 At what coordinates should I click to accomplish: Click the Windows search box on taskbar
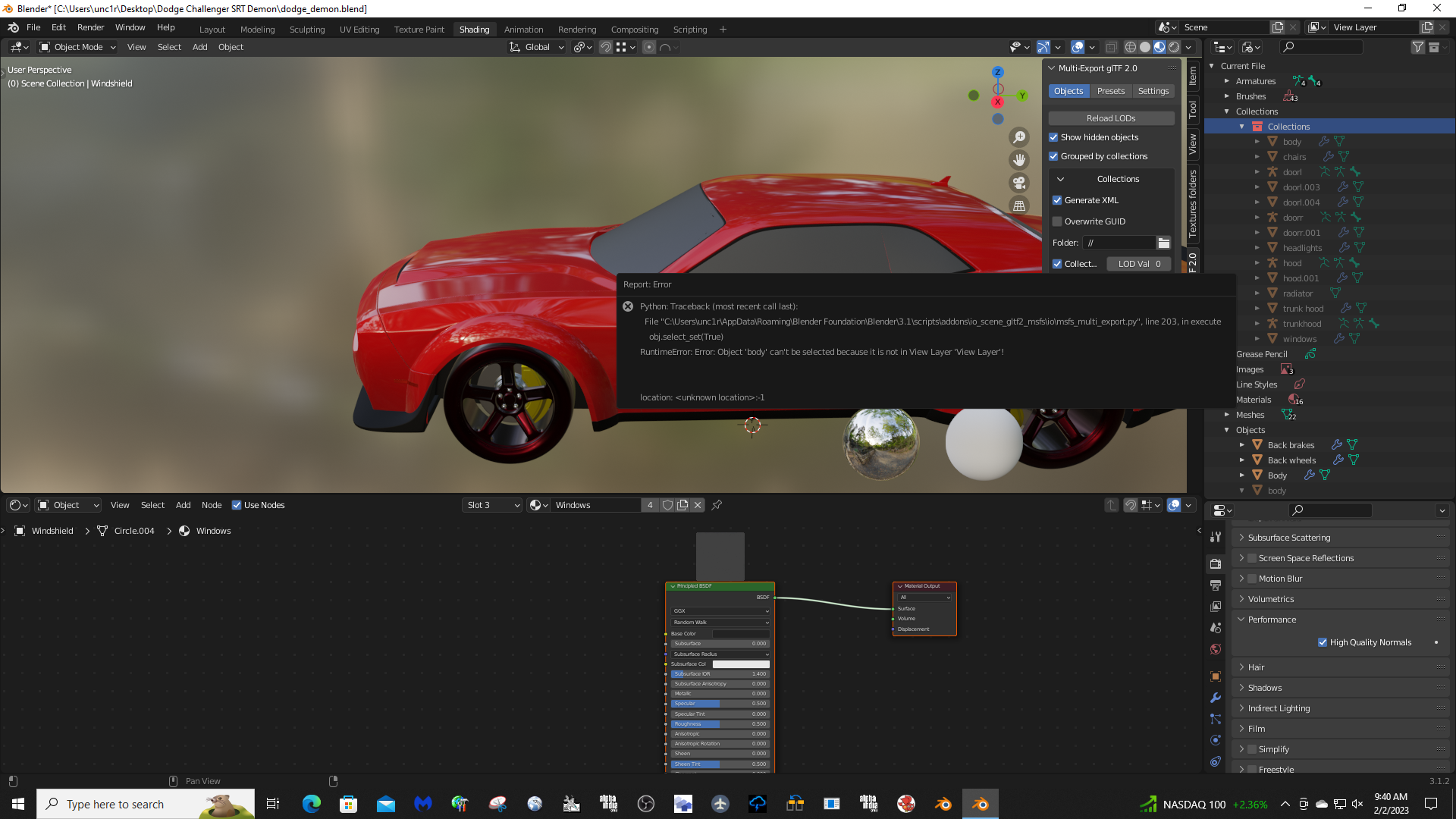click(x=146, y=804)
